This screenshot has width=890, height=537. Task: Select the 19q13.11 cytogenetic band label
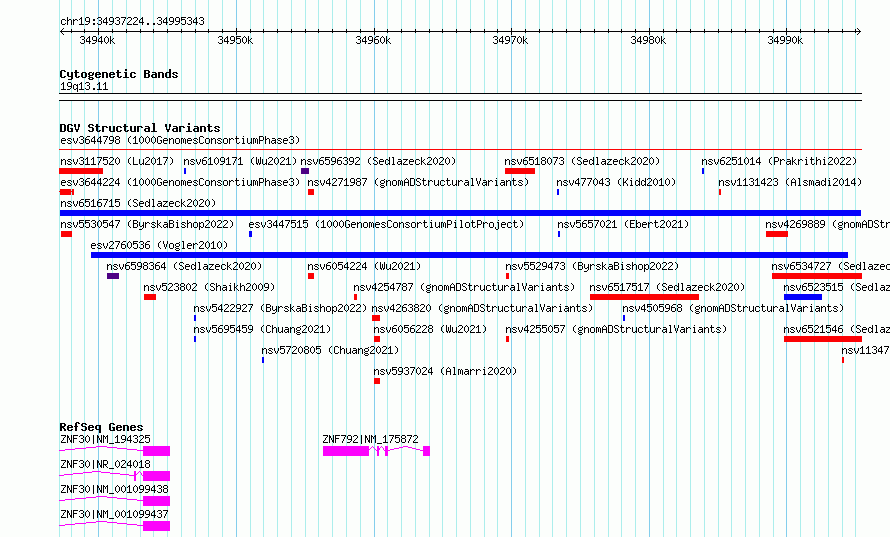[x=84, y=86]
